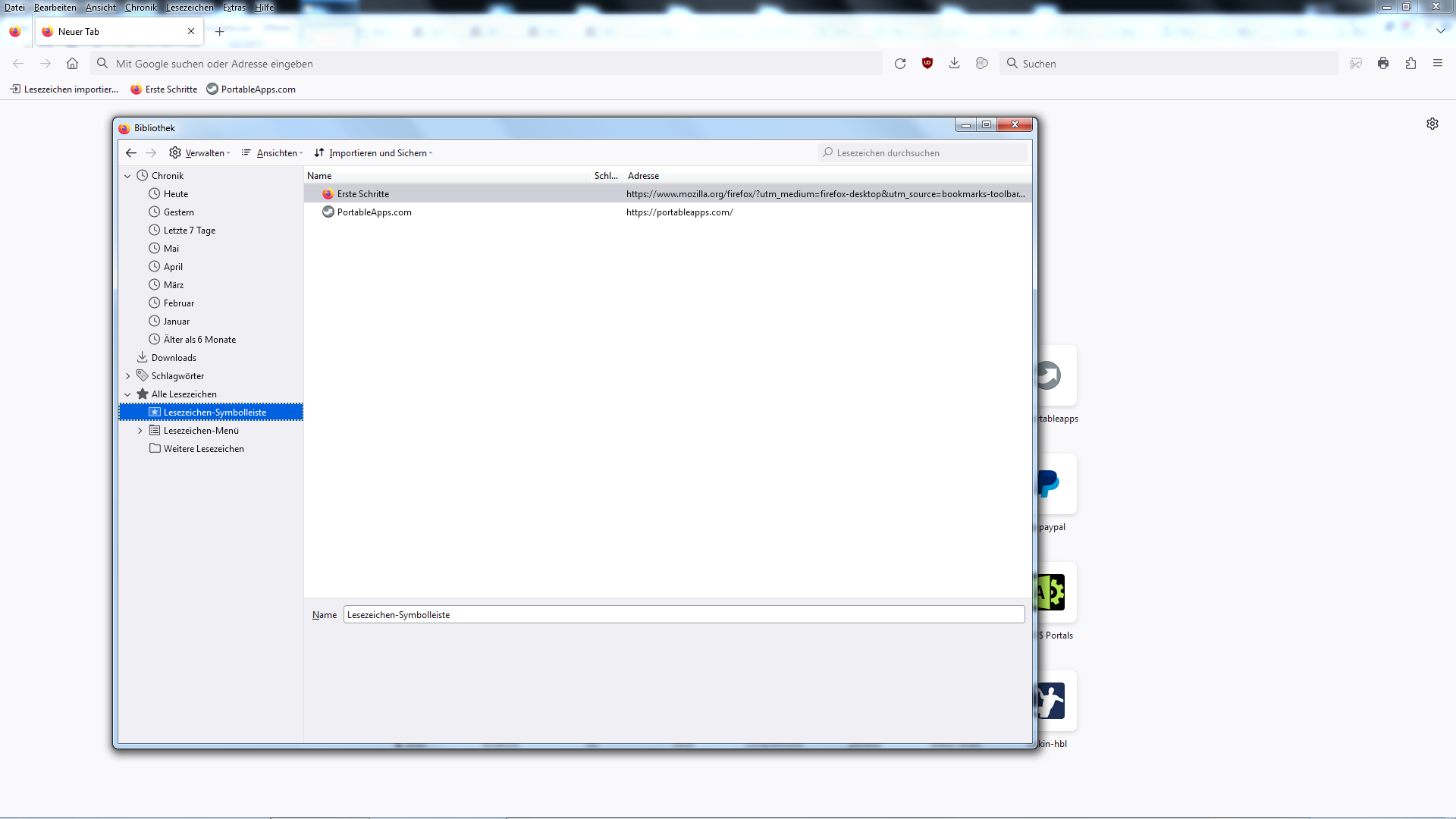Click the home button icon

72,64
